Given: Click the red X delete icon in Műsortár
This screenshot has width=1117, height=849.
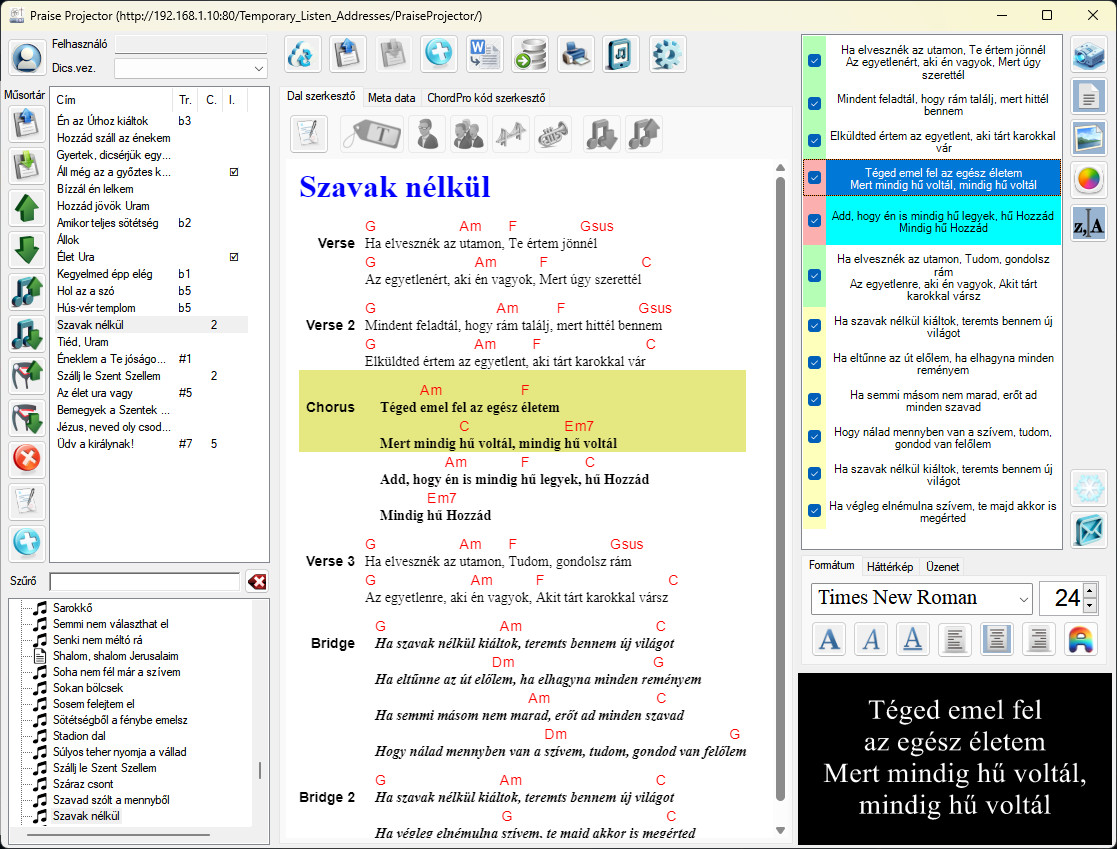Looking at the screenshot, I should [x=27, y=459].
